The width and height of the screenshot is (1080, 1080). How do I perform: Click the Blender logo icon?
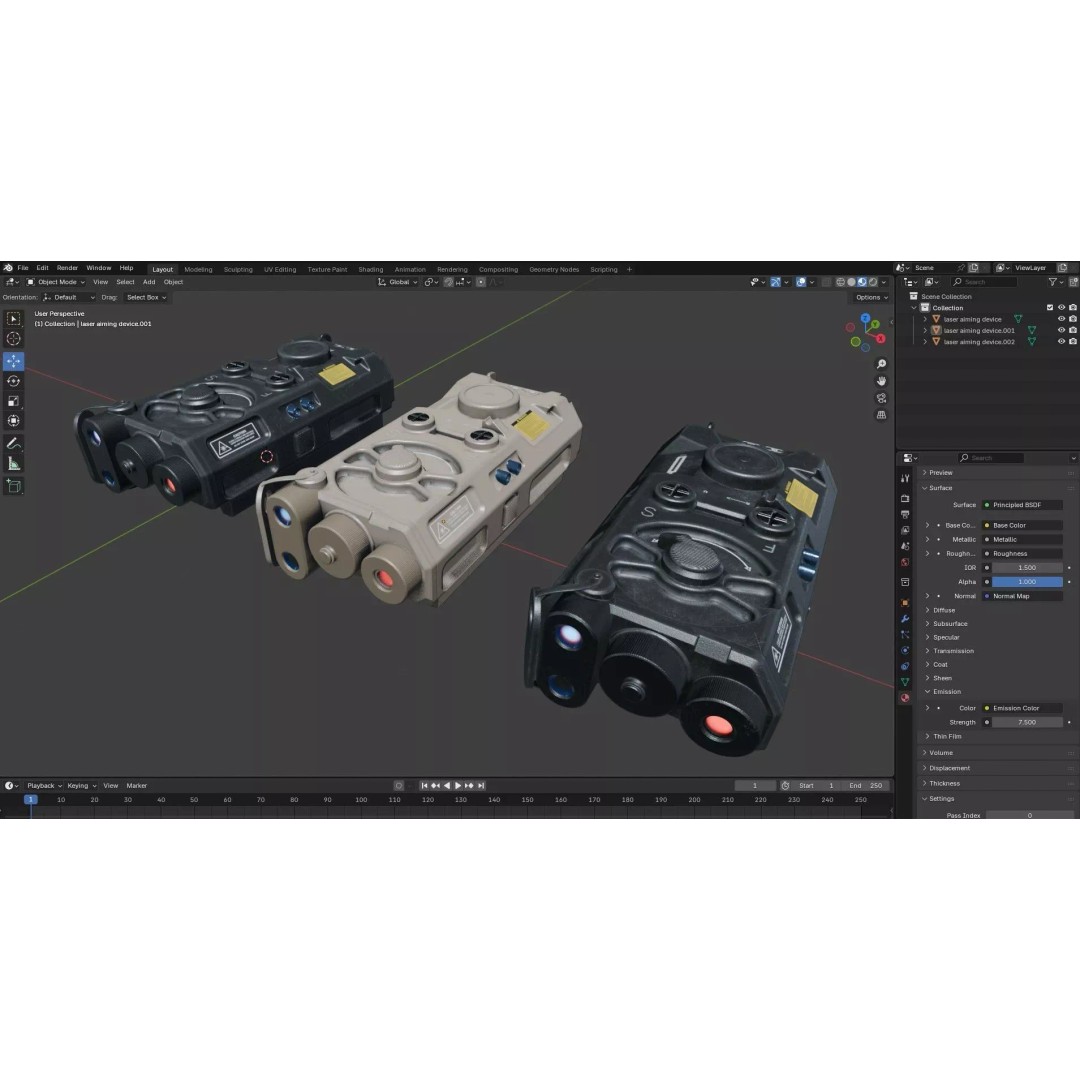[8, 268]
